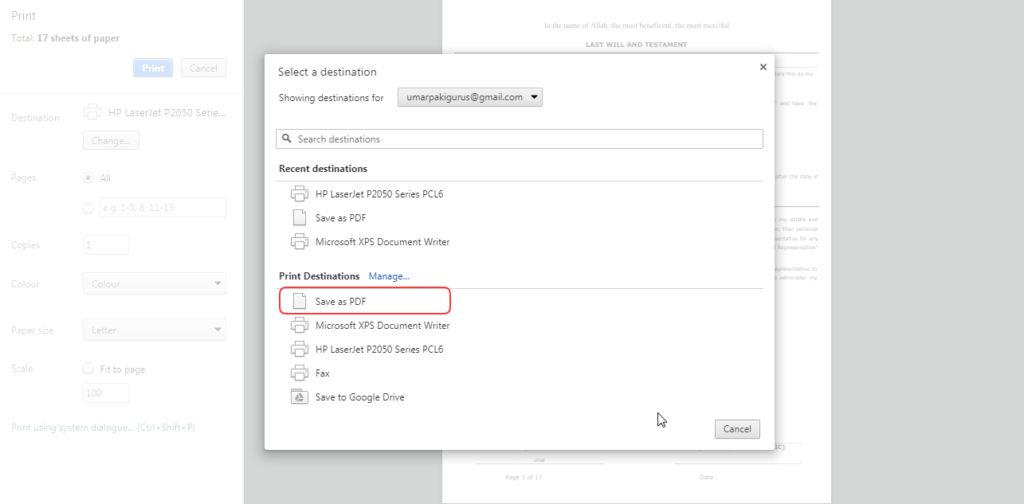The image size is (1024, 504).
Task: Choose Save to Google Drive
Action: pos(360,397)
